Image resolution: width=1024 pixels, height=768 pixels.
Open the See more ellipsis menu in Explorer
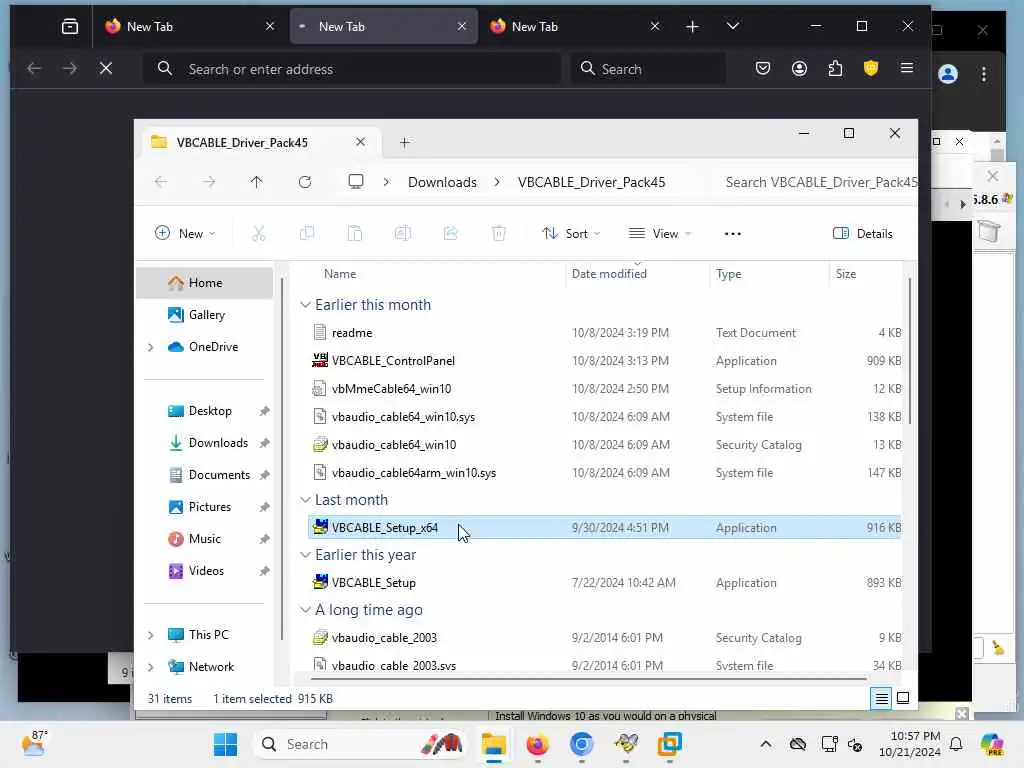point(733,234)
